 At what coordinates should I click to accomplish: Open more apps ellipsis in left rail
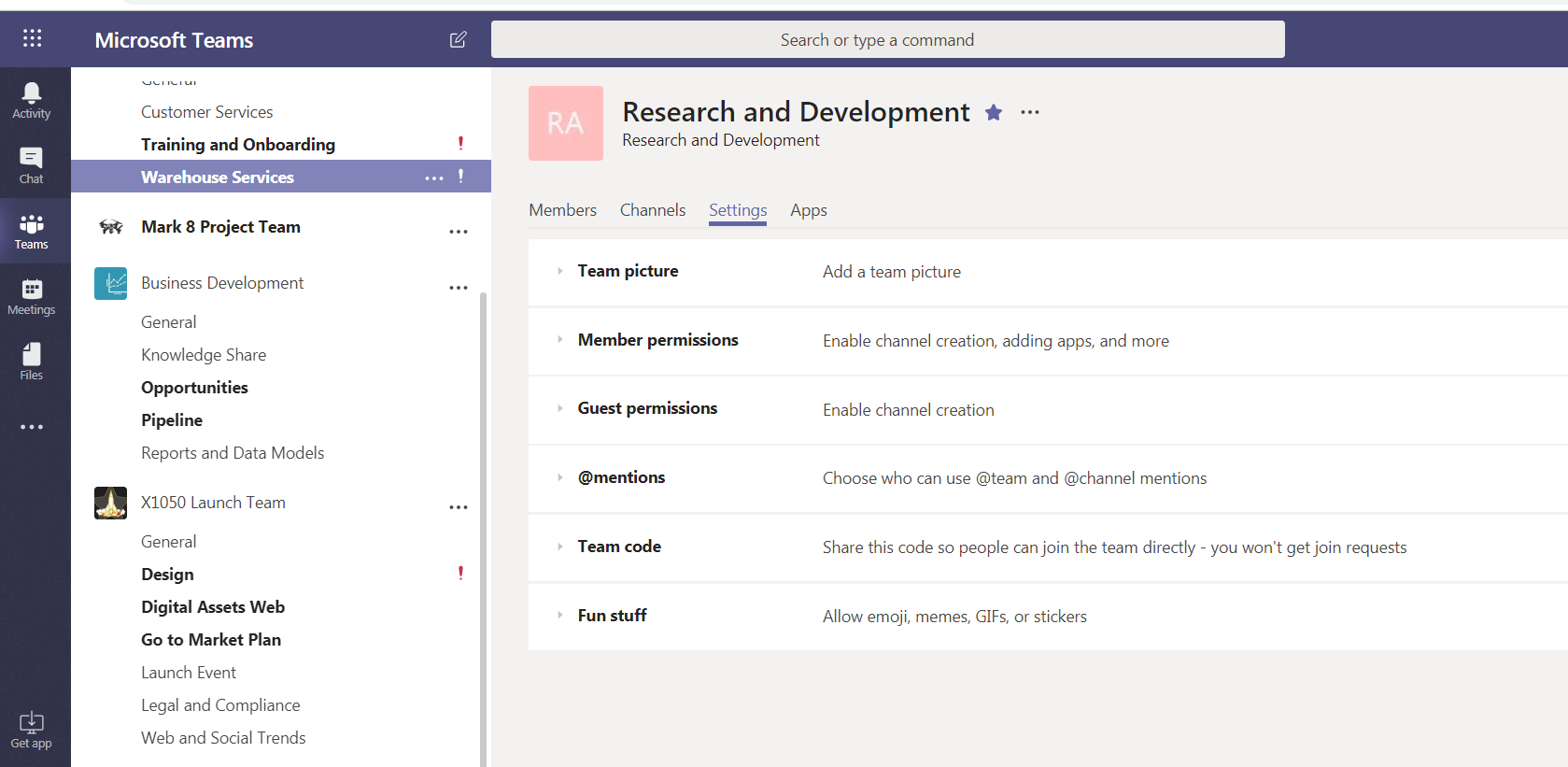point(32,427)
